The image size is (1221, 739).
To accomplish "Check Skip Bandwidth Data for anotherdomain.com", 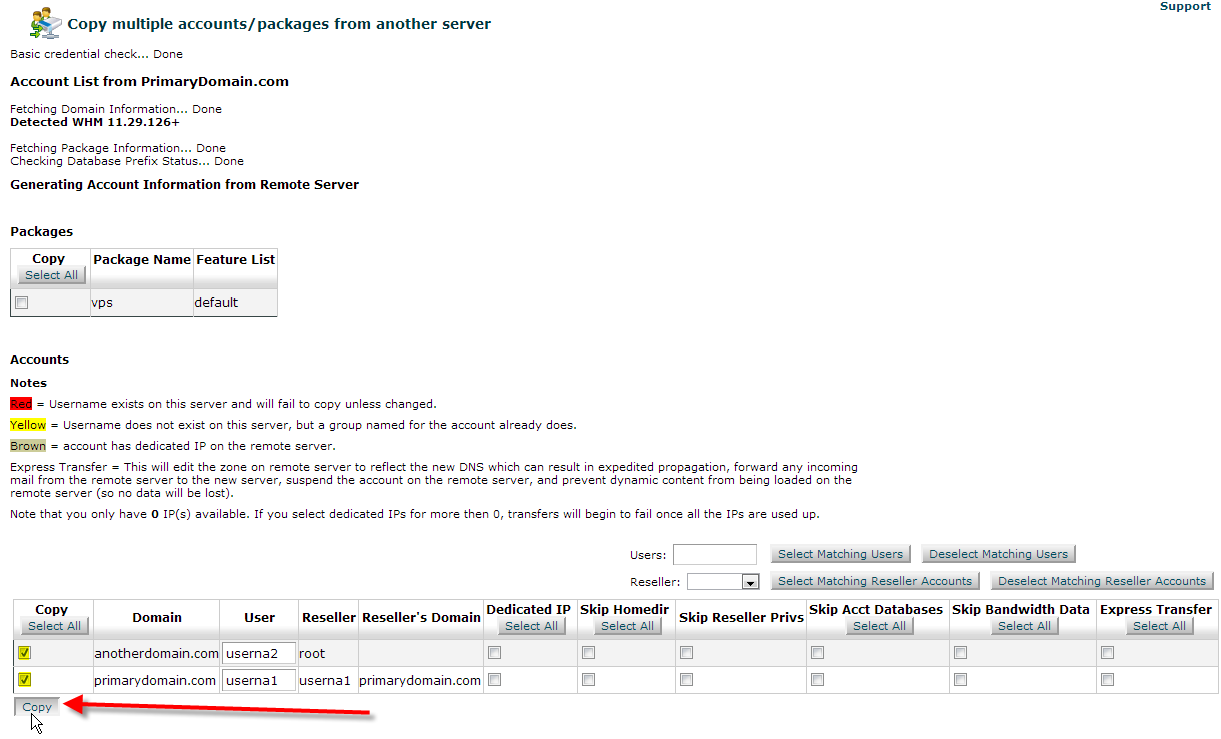I will click(961, 653).
